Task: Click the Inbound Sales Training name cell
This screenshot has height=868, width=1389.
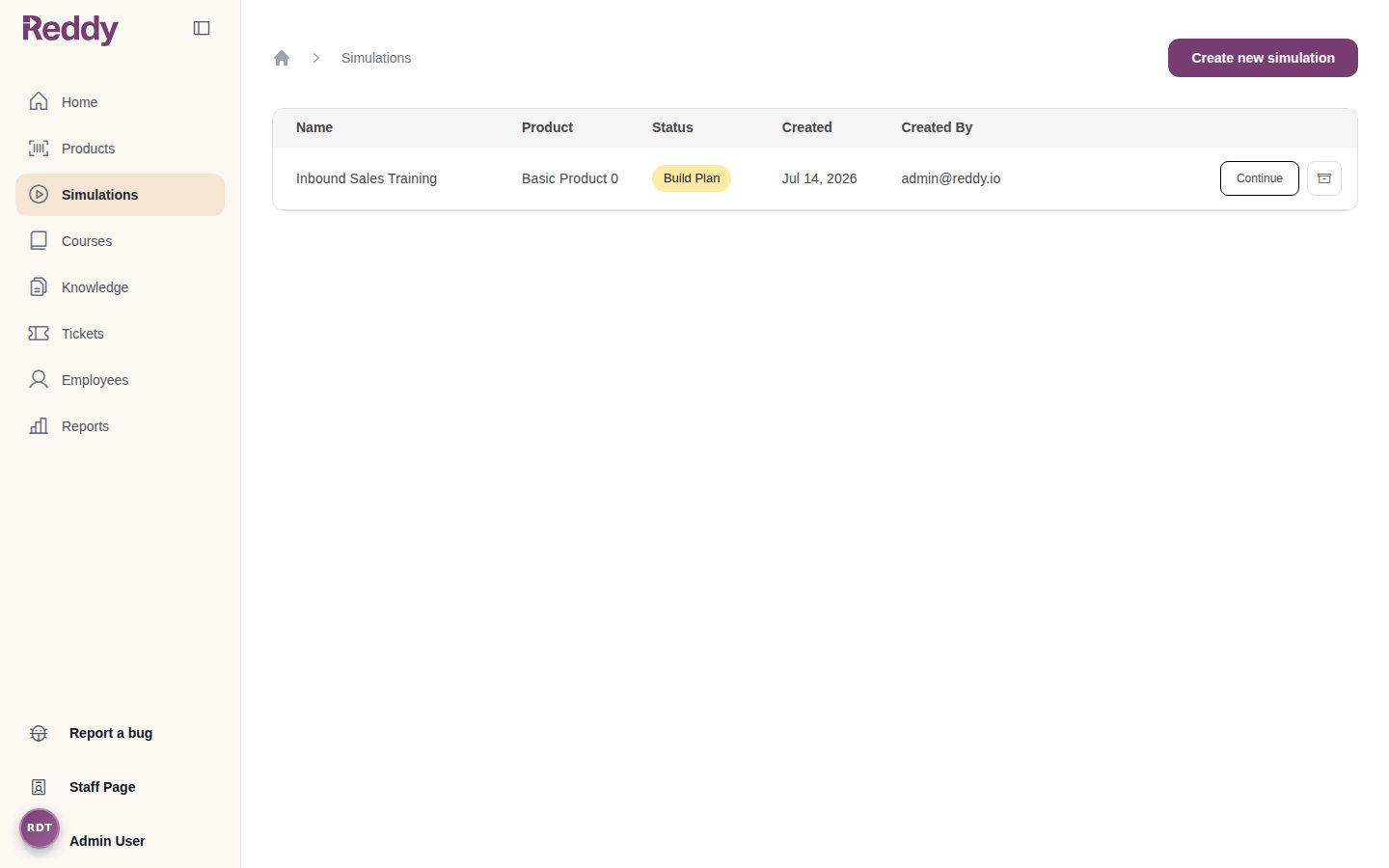Action: 367,178
